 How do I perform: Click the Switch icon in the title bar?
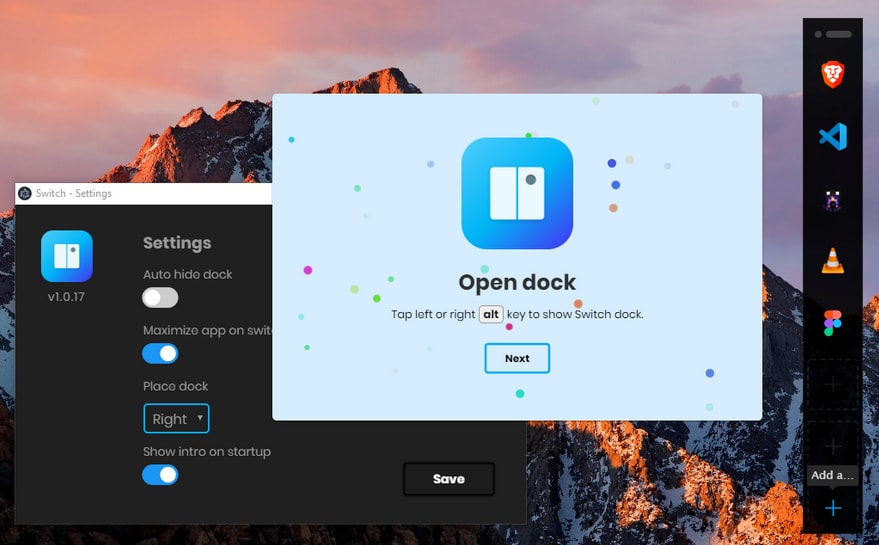pos(25,193)
